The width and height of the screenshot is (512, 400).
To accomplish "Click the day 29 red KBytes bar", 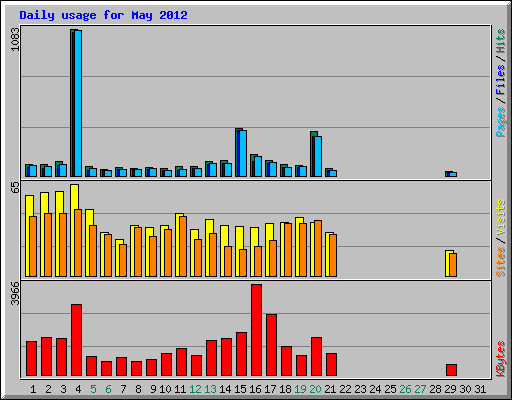I will [x=451, y=370].
